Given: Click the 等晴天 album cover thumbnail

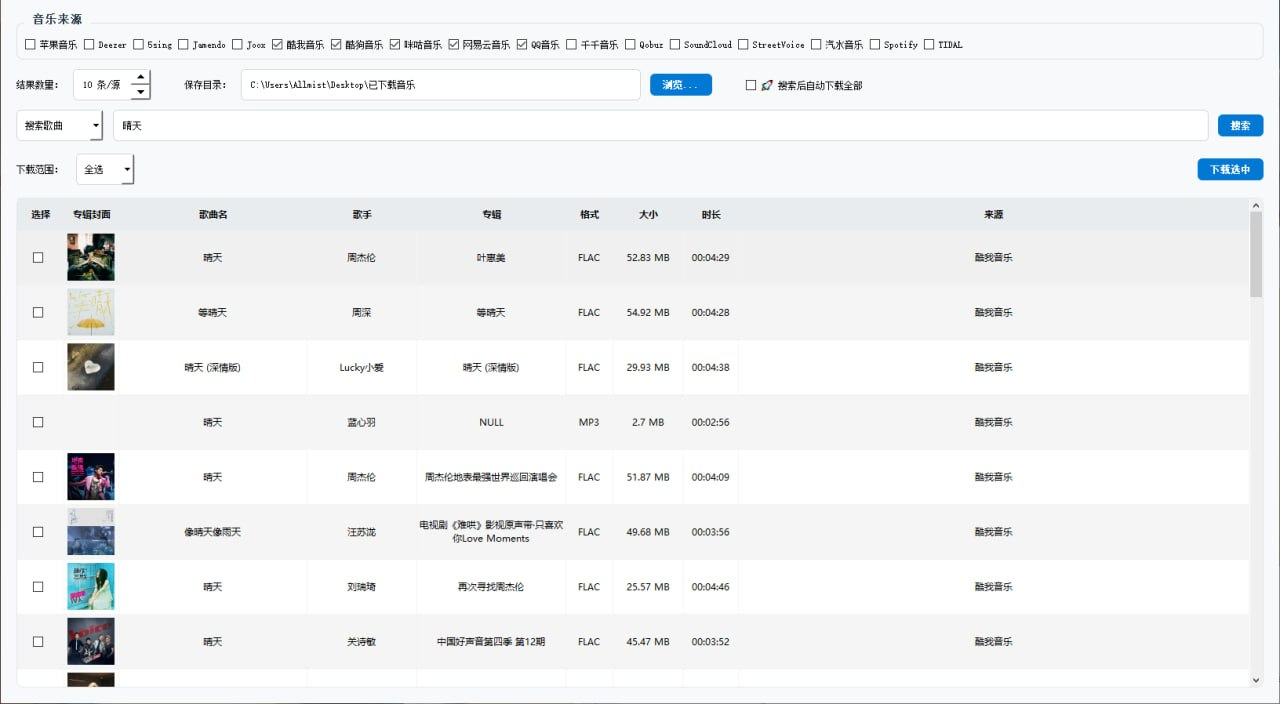Looking at the screenshot, I should point(91,312).
